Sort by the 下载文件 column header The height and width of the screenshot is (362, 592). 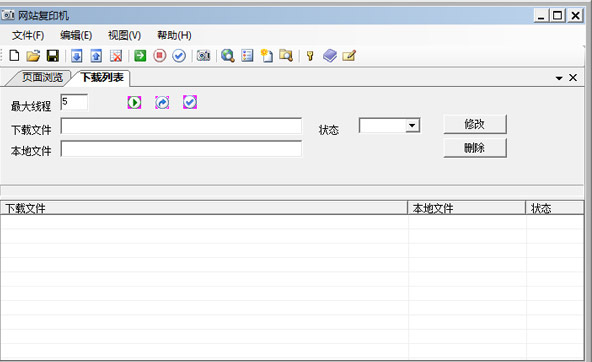pyautogui.click(x=204, y=208)
